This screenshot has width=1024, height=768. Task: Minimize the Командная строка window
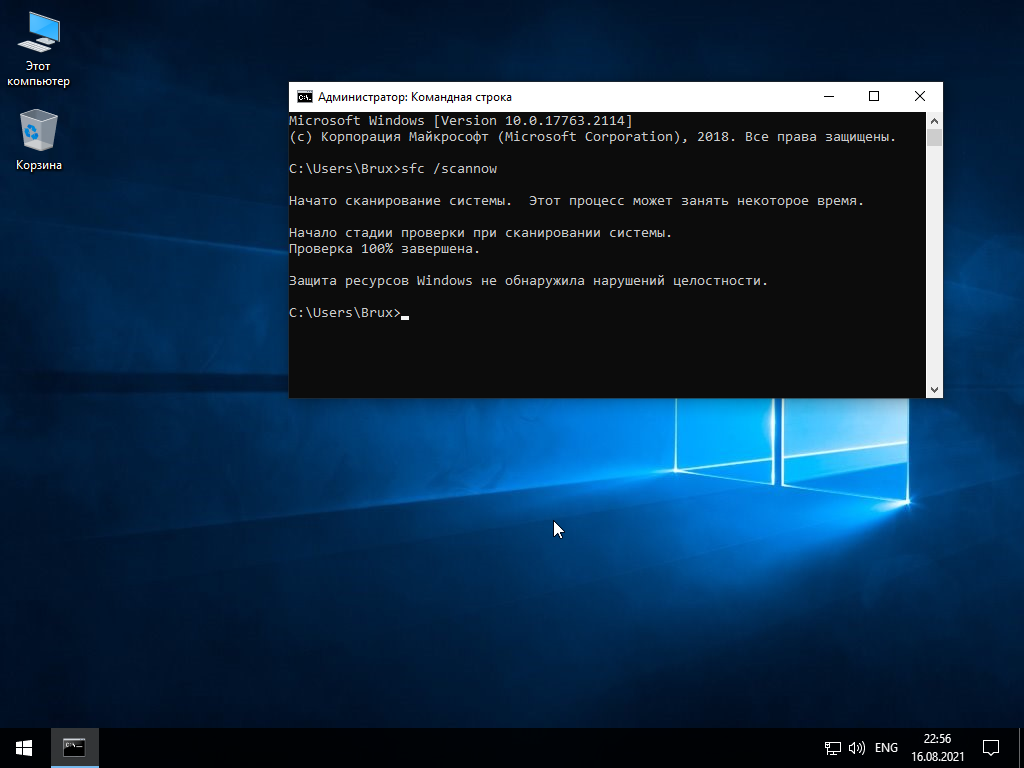[x=828, y=97]
